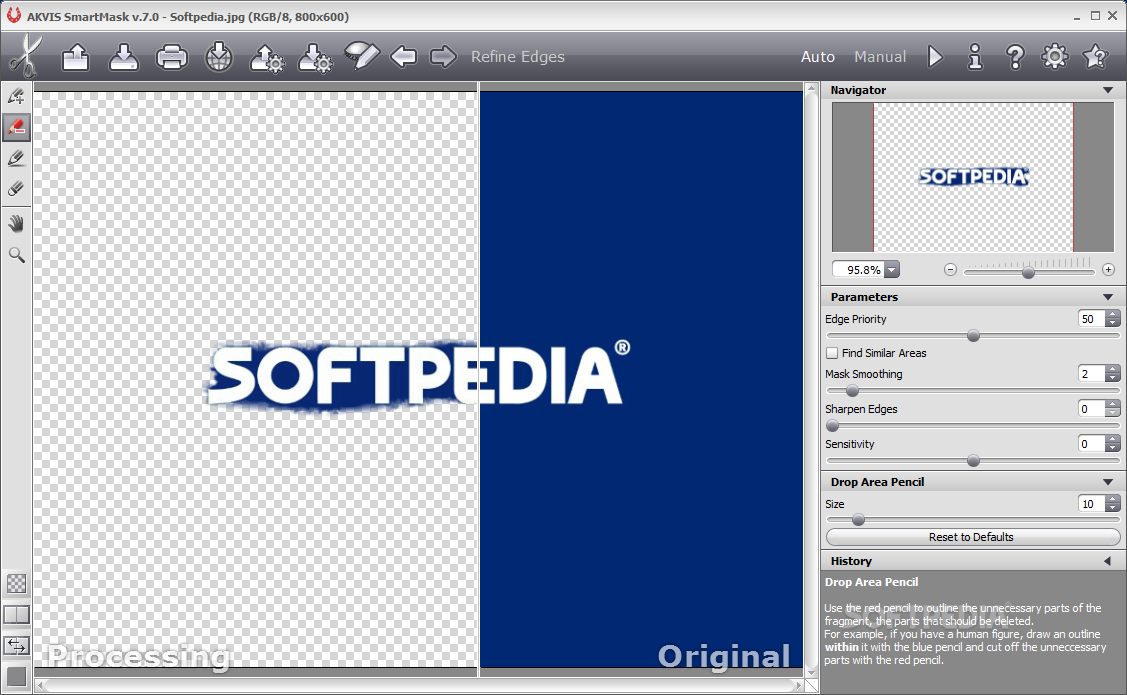Swap Processing and Original windows icon
The height and width of the screenshot is (695, 1127).
pyautogui.click(x=17, y=646)
